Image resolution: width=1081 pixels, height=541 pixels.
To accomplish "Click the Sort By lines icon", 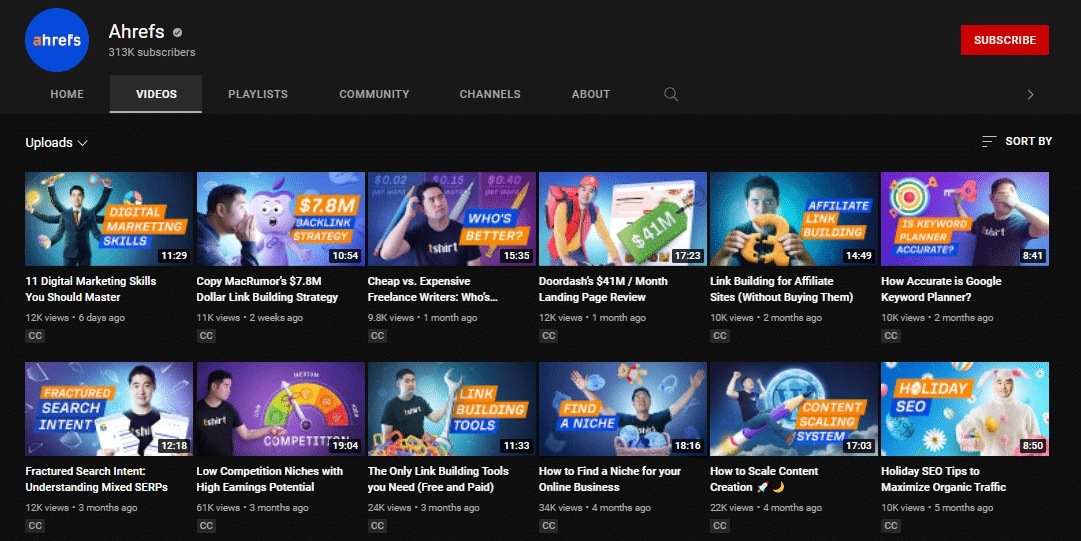I will (x=989, y=141).
